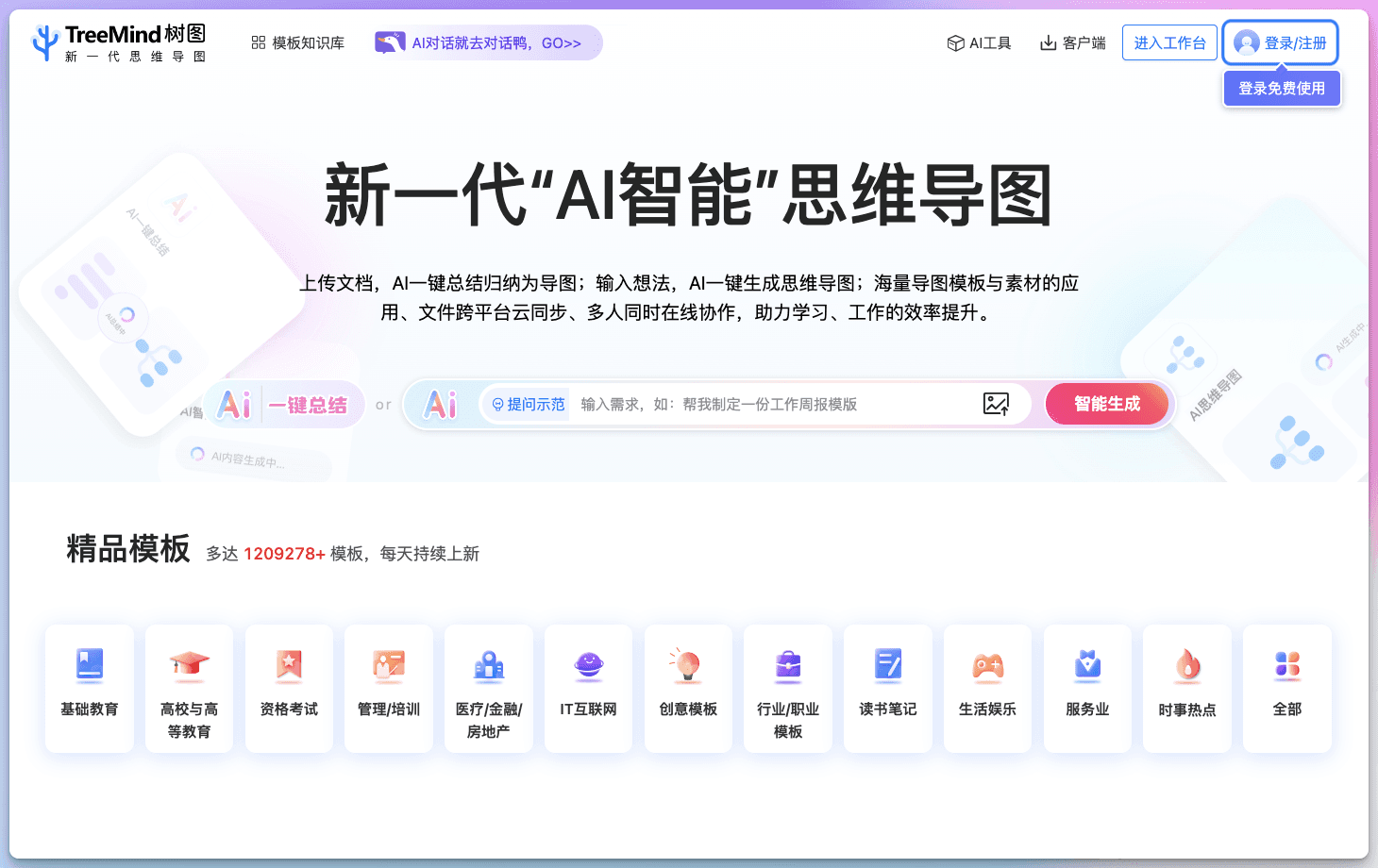Click the 精品模板 heading
Image resolution: width=1378 pixels, height=868 pixels.
coord(128,548)
